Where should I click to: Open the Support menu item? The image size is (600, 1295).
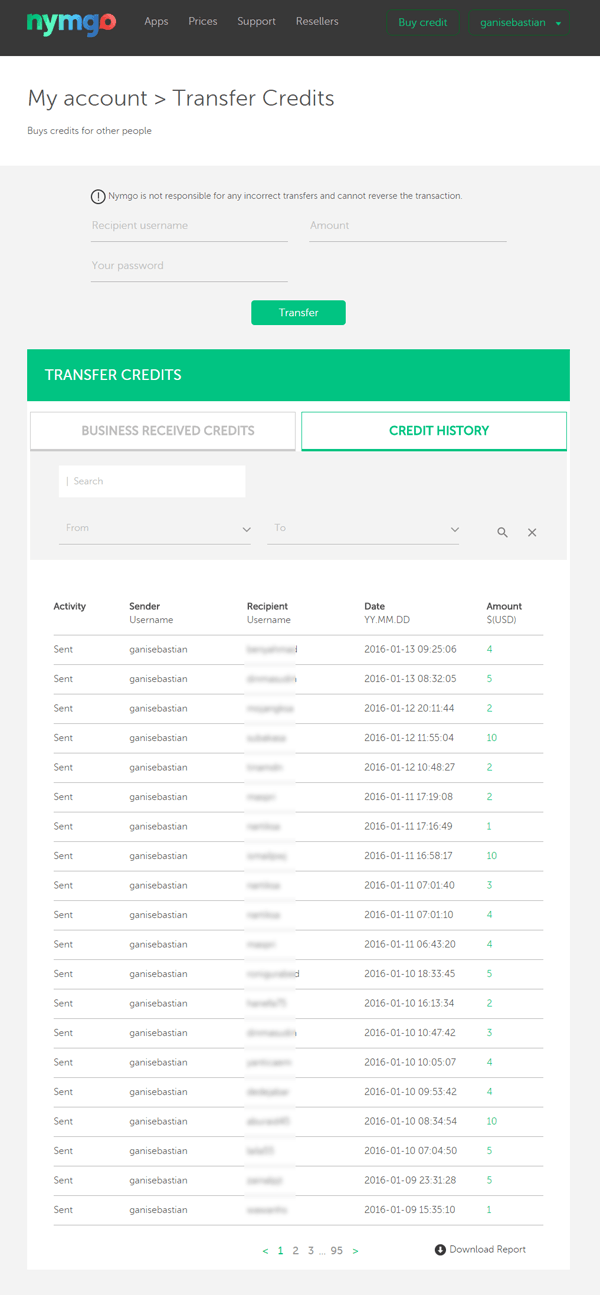point(256,21)
